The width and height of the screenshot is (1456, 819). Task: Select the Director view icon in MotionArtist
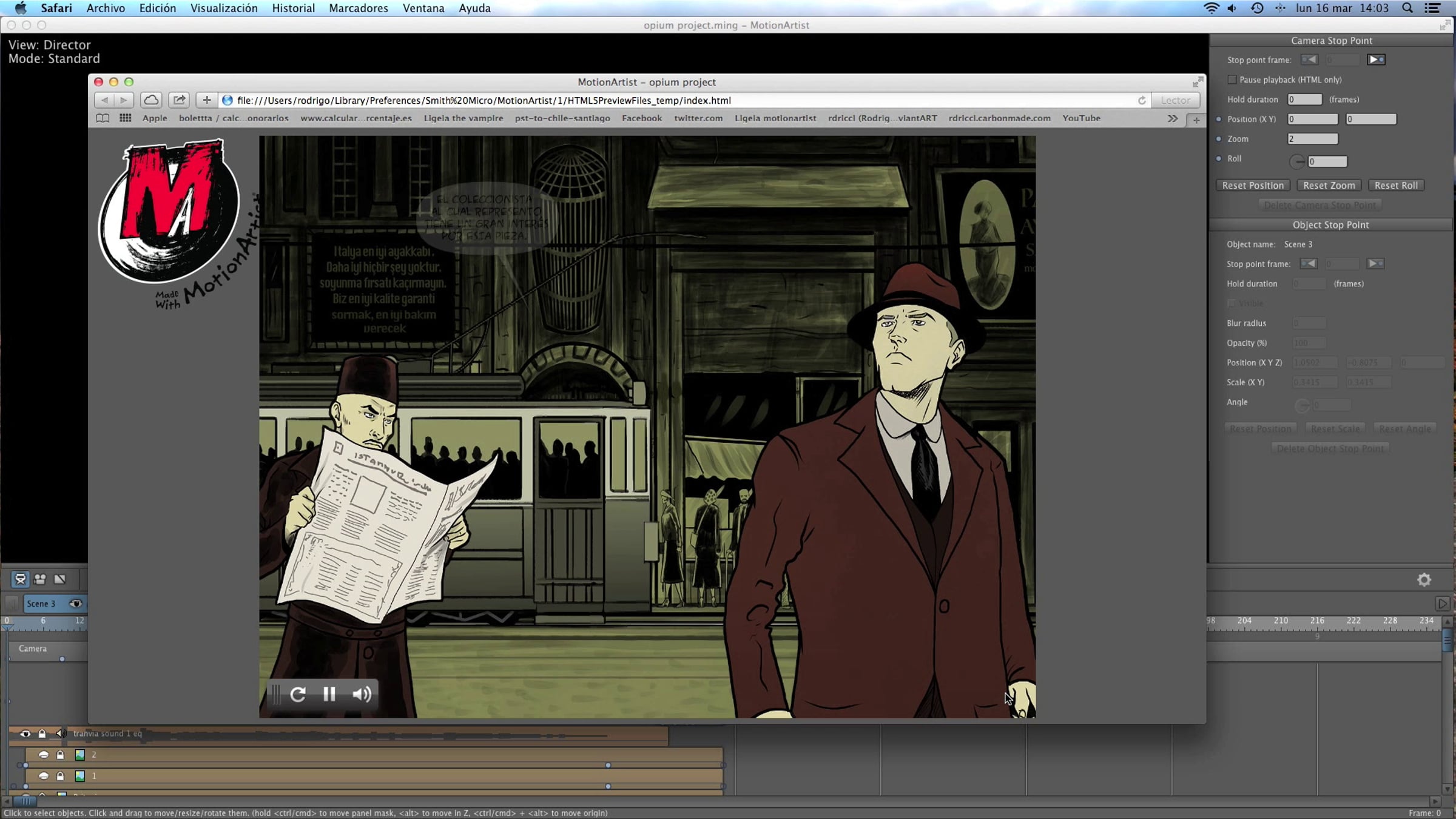tap(21, 579)
